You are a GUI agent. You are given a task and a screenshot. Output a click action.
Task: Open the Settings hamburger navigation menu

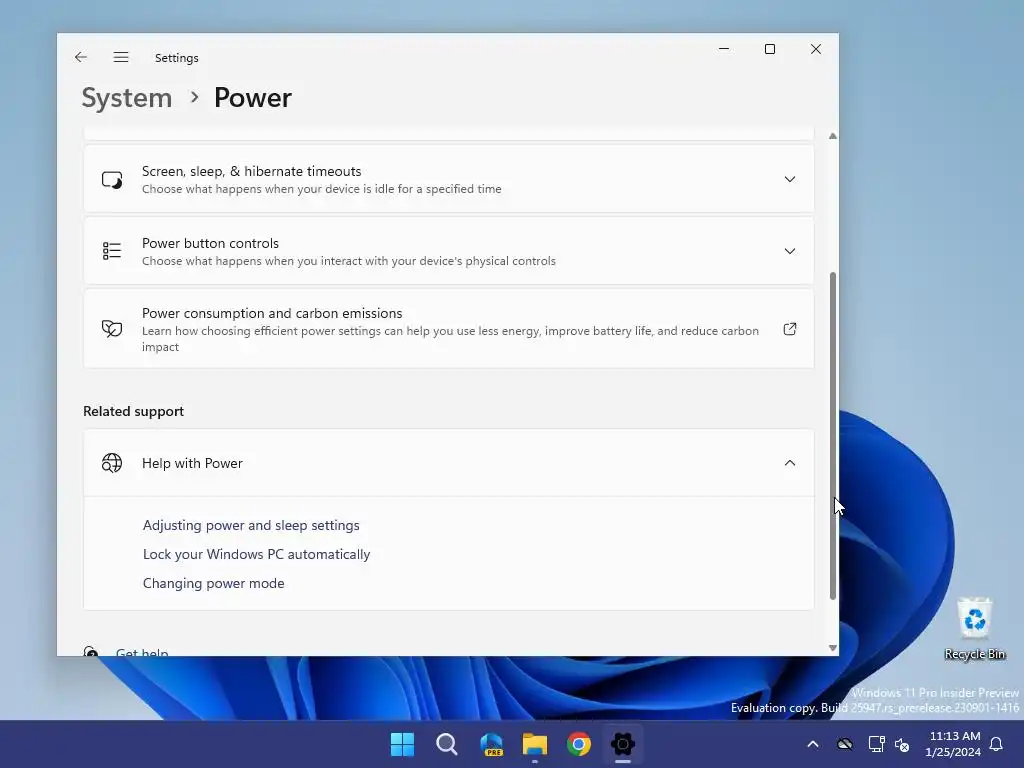(x=121, y=57)
